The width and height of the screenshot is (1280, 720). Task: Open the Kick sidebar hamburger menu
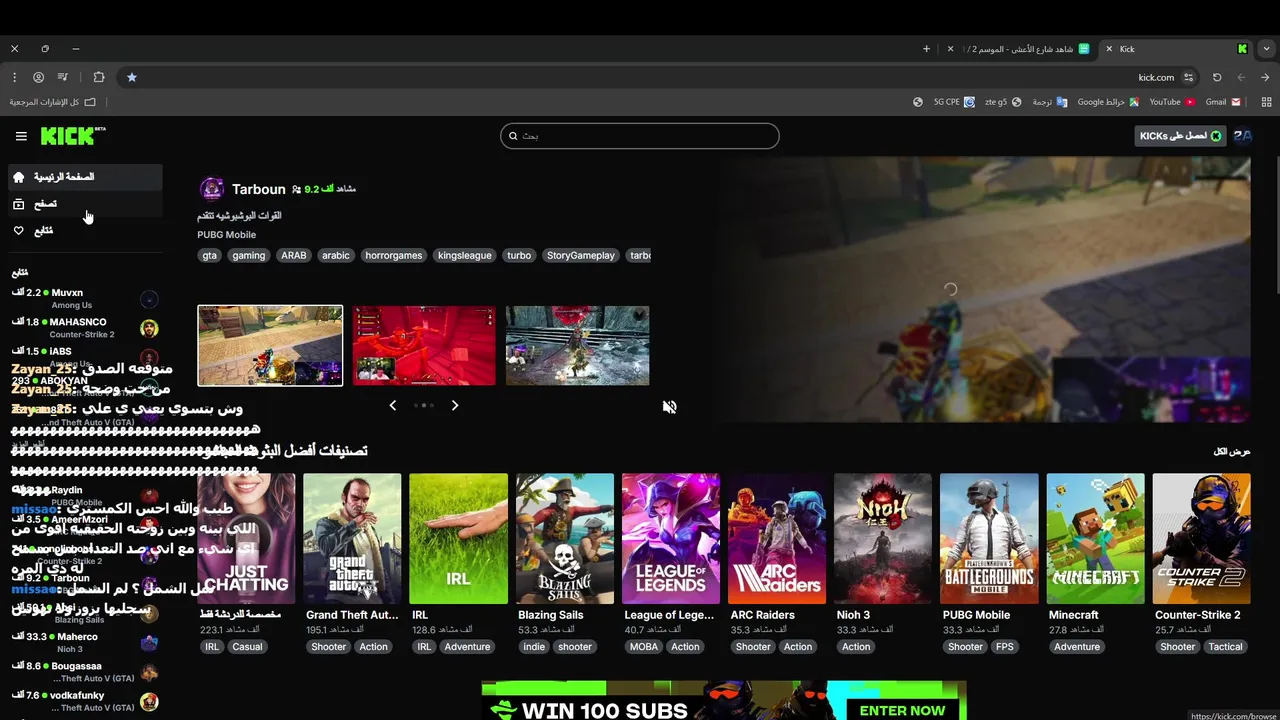click(21, 136)
